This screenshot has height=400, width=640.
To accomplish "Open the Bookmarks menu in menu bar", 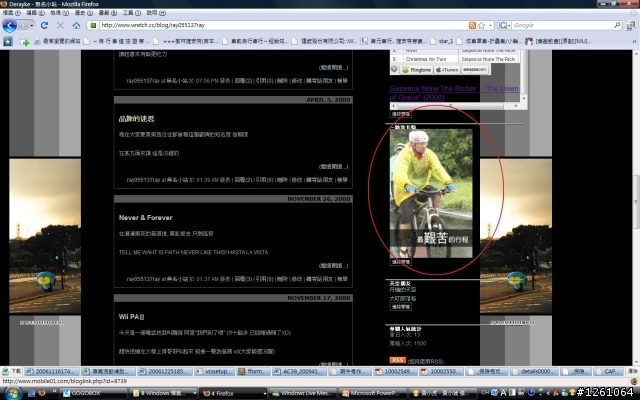I will 107,13.
